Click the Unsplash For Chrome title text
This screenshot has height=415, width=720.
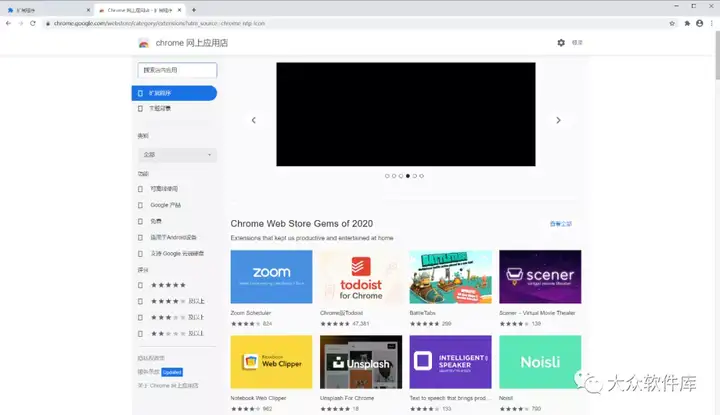347,398
